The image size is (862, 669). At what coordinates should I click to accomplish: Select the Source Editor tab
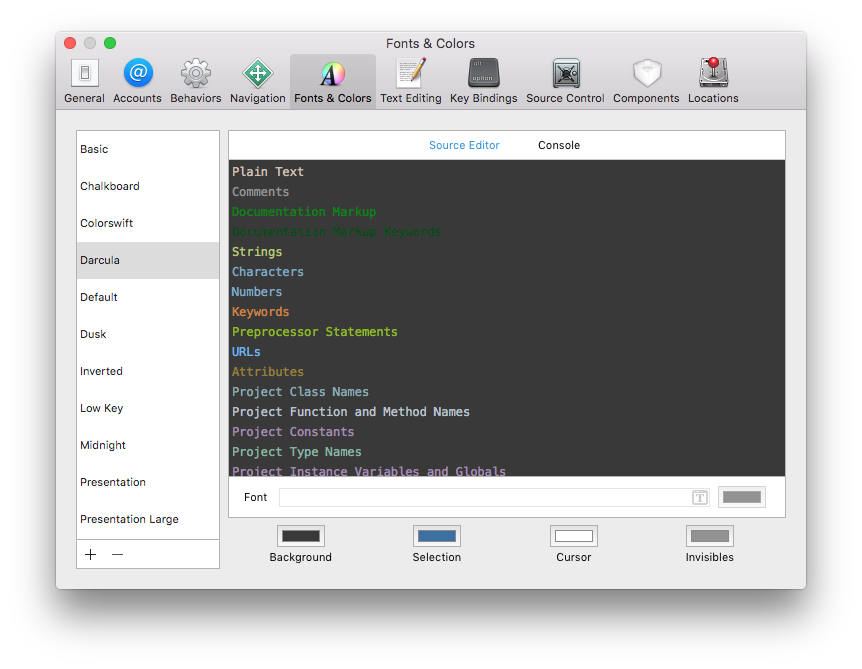click(464, 145)
